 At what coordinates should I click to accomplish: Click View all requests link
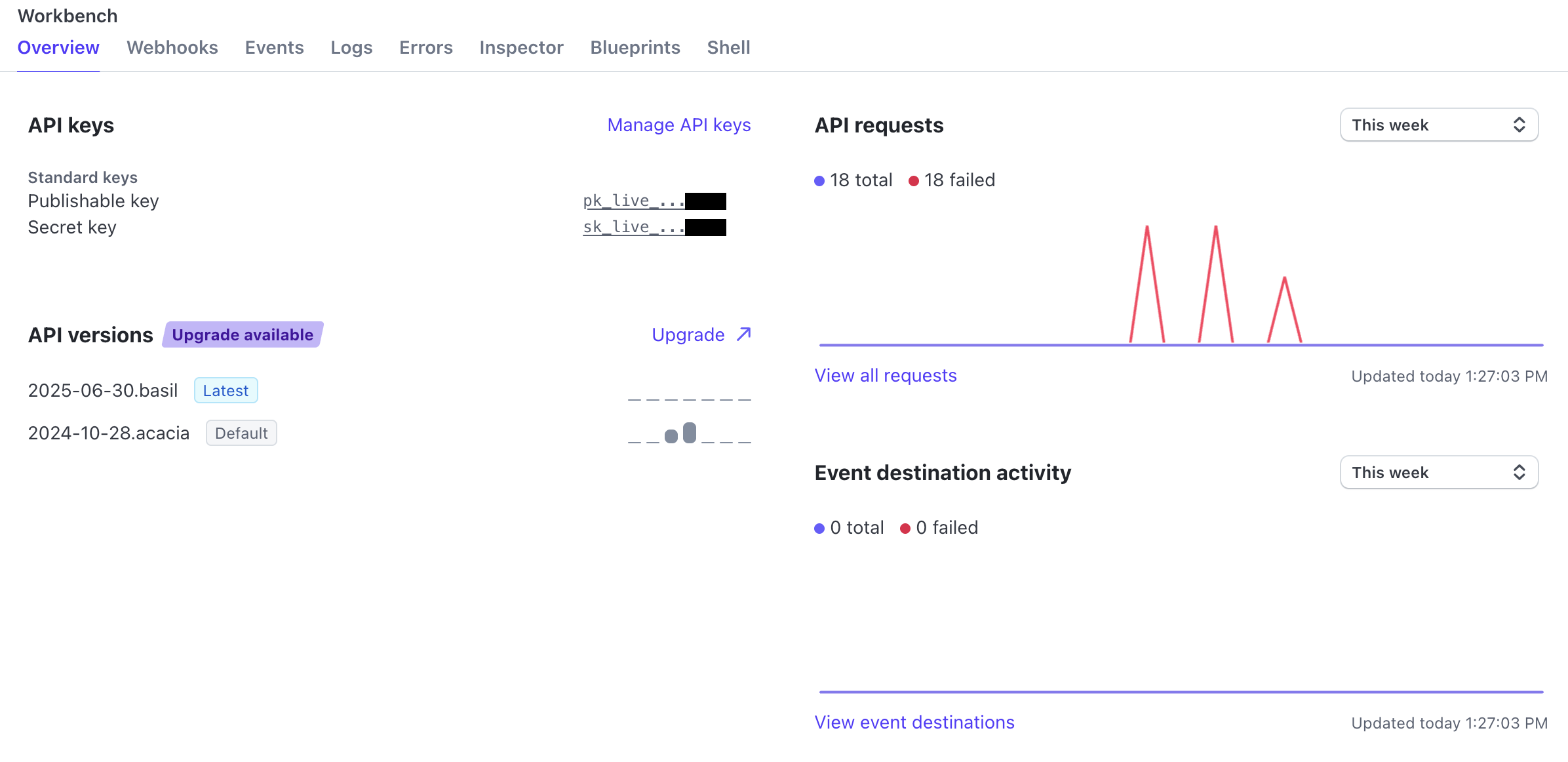(x=885, y=376)
